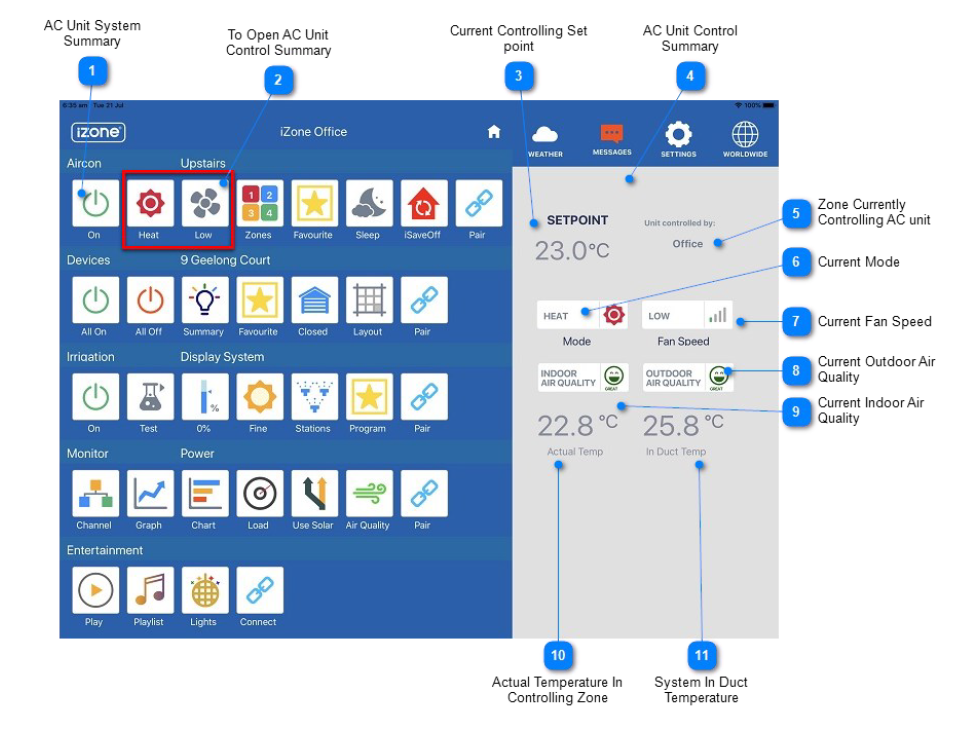Toggle the iSaveOff house icon
The width and height of the screenshot is (969, 743).
tap(423, 203)
